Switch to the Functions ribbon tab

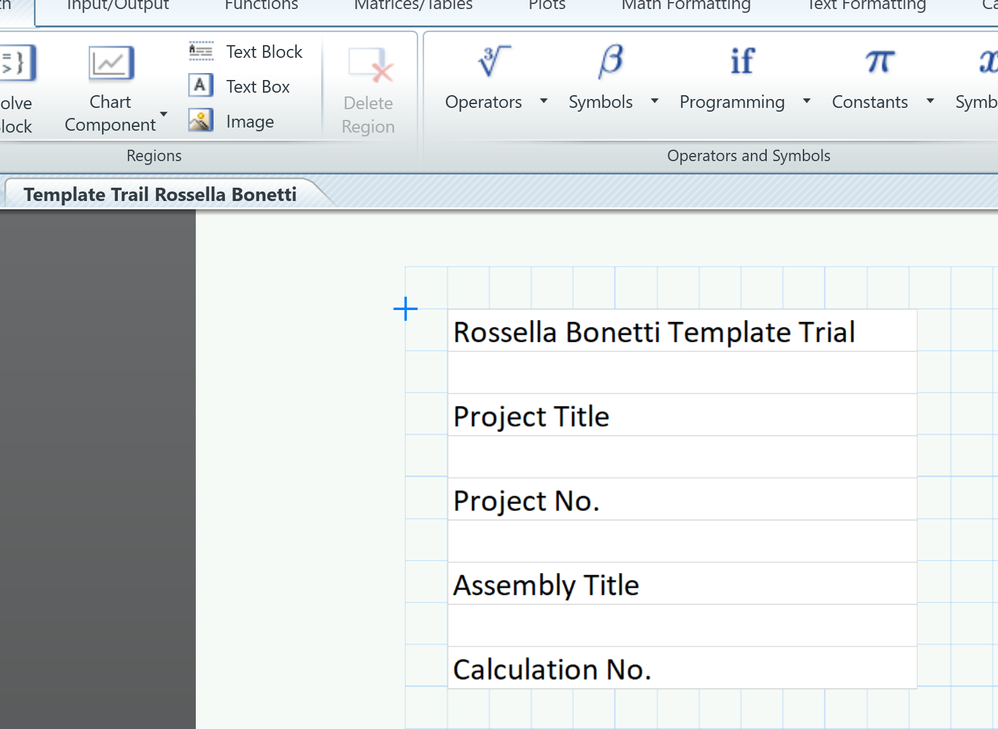point(261,6)
